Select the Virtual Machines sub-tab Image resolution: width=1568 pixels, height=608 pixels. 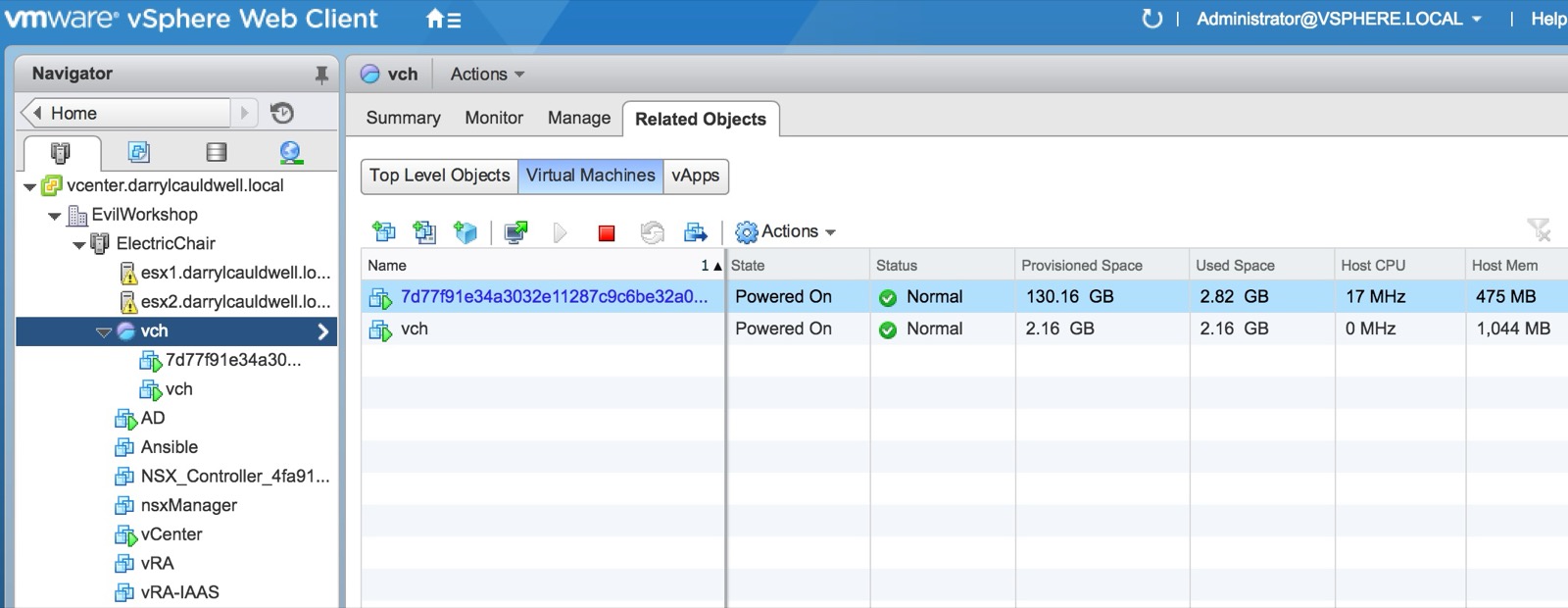pos(590,176)
